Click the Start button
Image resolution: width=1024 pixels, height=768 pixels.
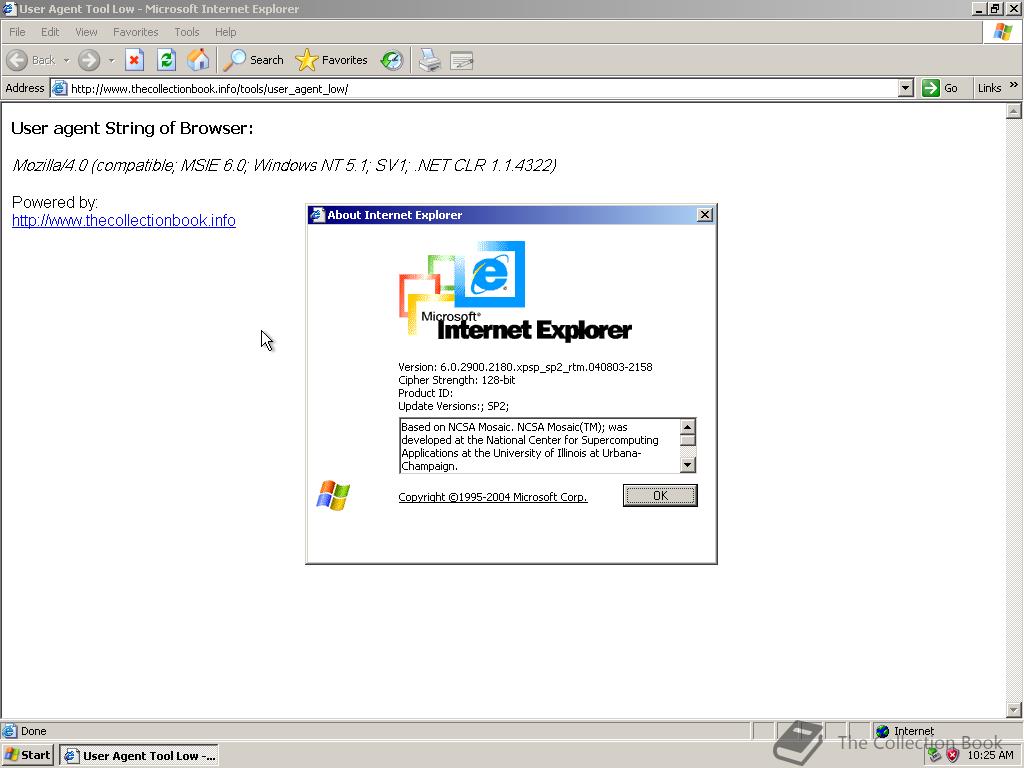pyautogui.click(x=27, y=756)
